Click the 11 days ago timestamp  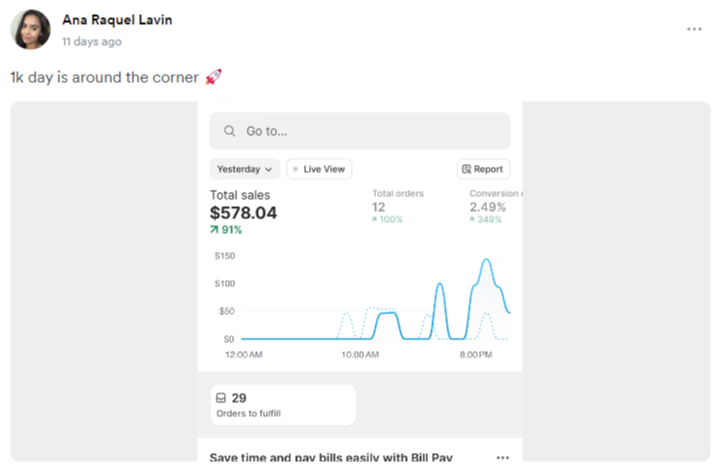tap(92, 42)
